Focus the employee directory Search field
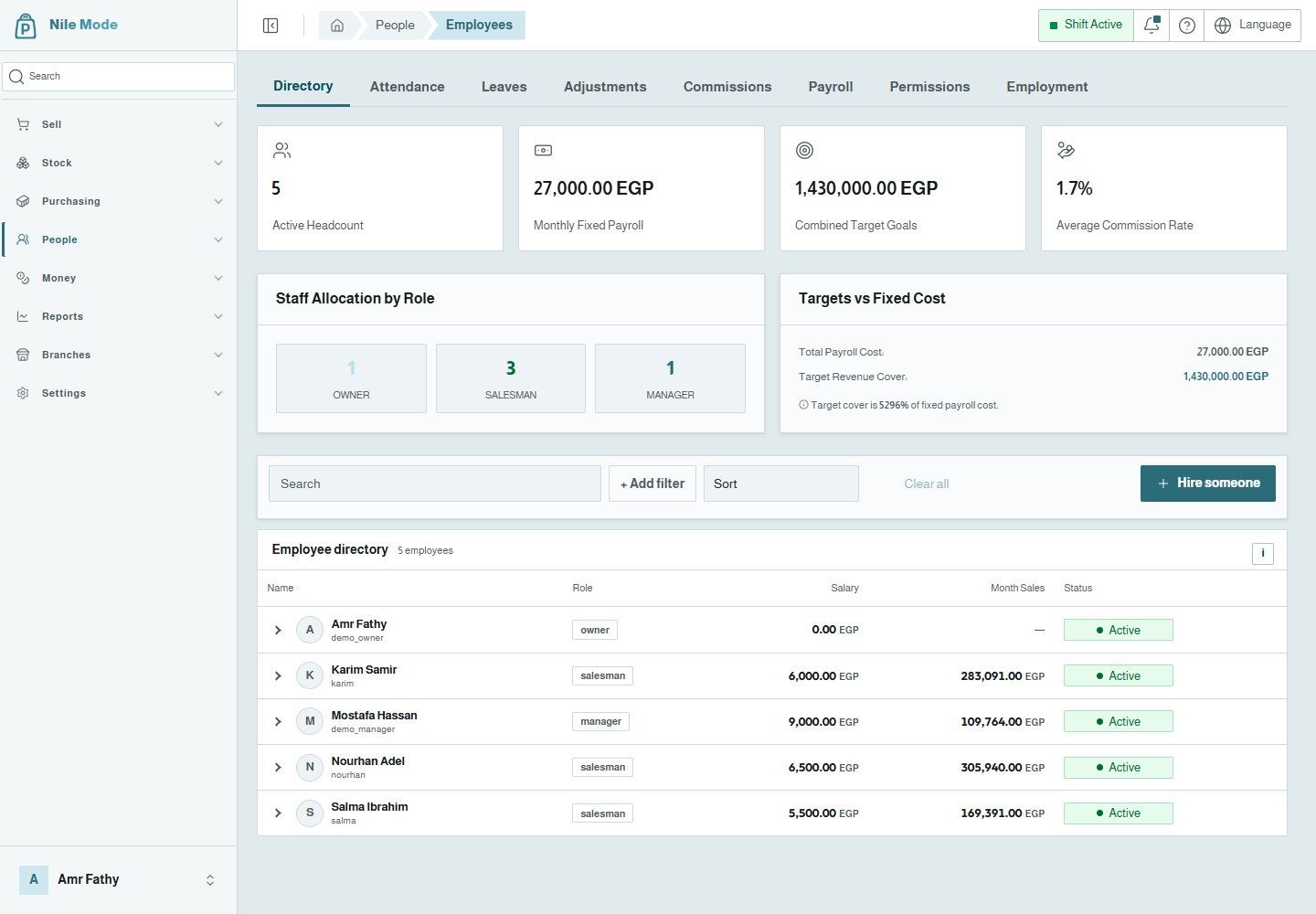The image size is (1316, 914). (435, 484)
